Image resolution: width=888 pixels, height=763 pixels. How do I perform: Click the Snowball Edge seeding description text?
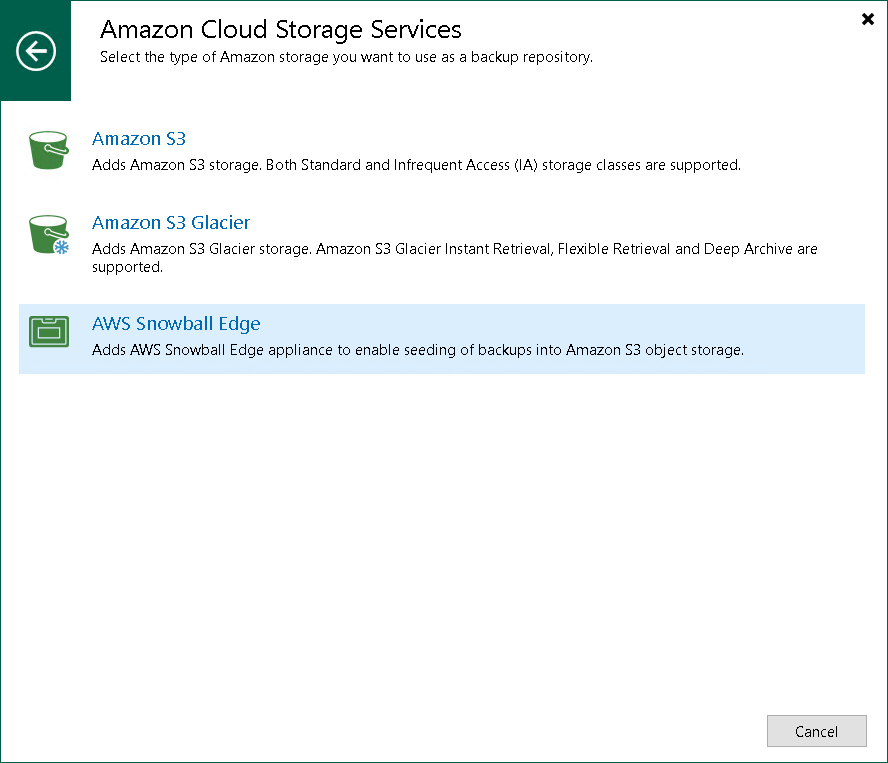tap(418, 350)
